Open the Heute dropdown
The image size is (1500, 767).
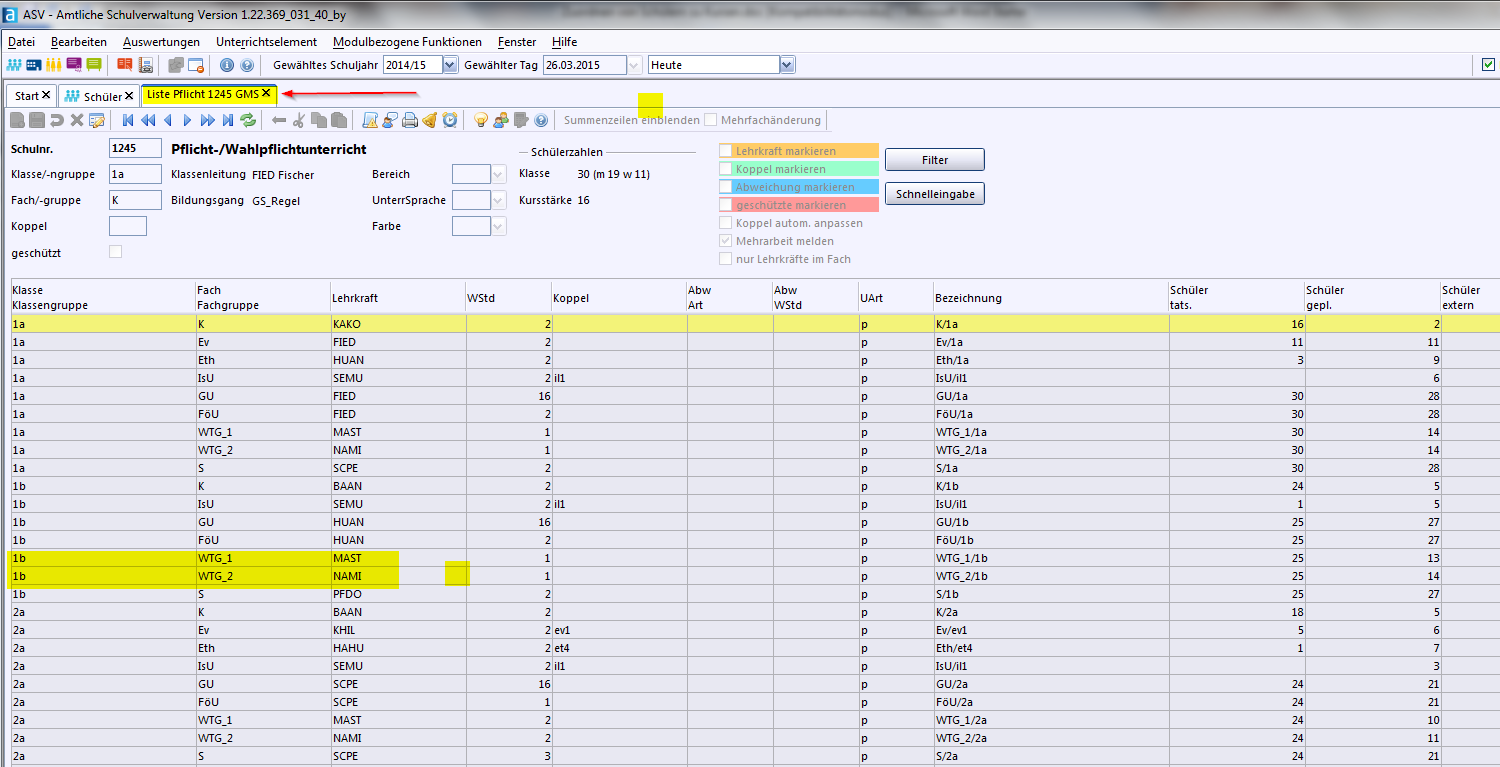pos(787,65)
